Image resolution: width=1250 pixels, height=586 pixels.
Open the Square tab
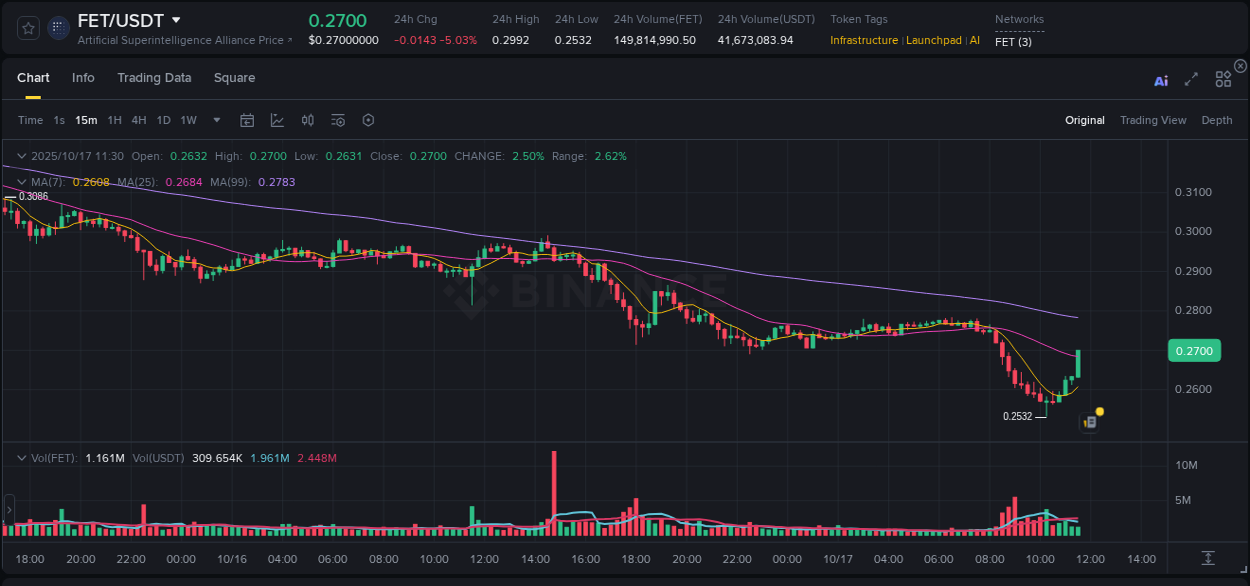235,77
